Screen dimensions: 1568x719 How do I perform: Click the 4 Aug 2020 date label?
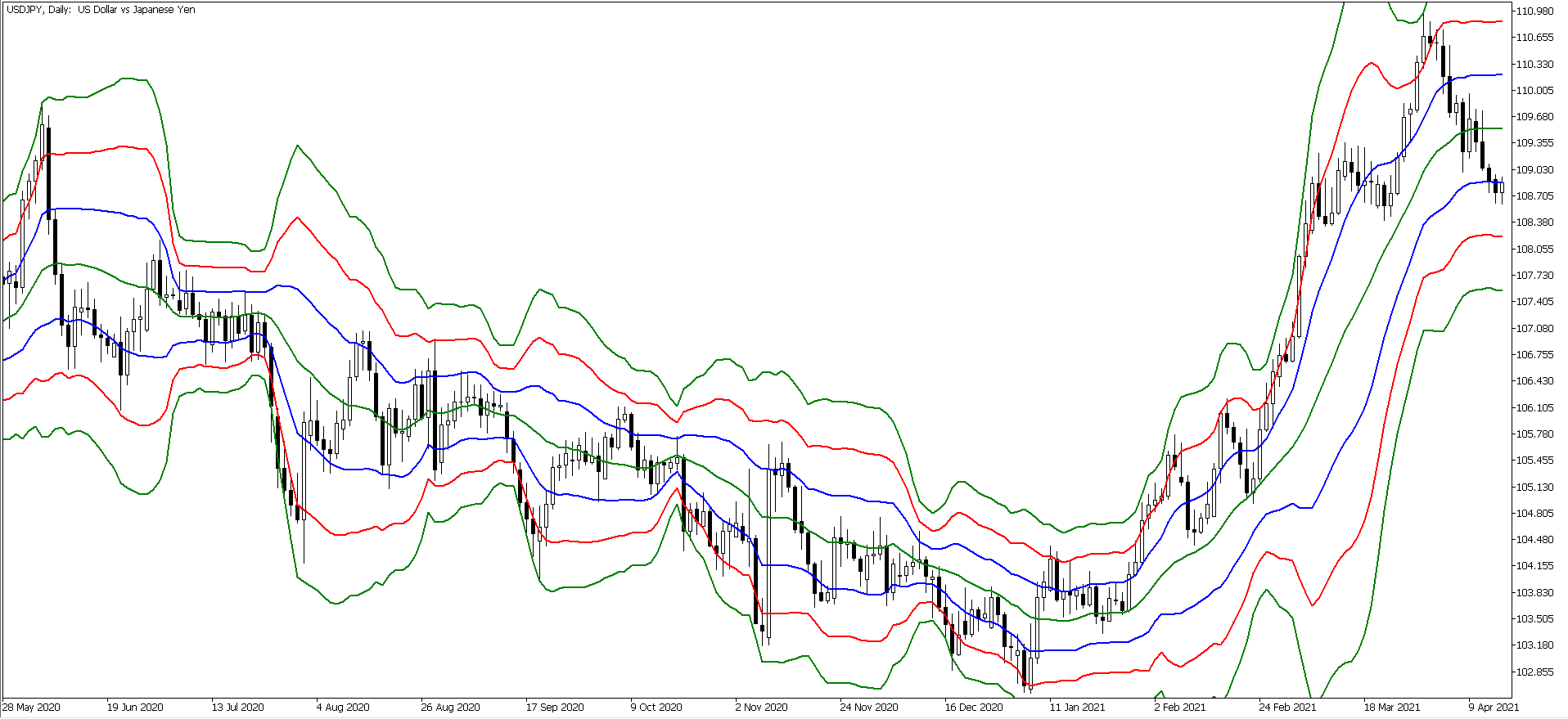tap(343, 708)
